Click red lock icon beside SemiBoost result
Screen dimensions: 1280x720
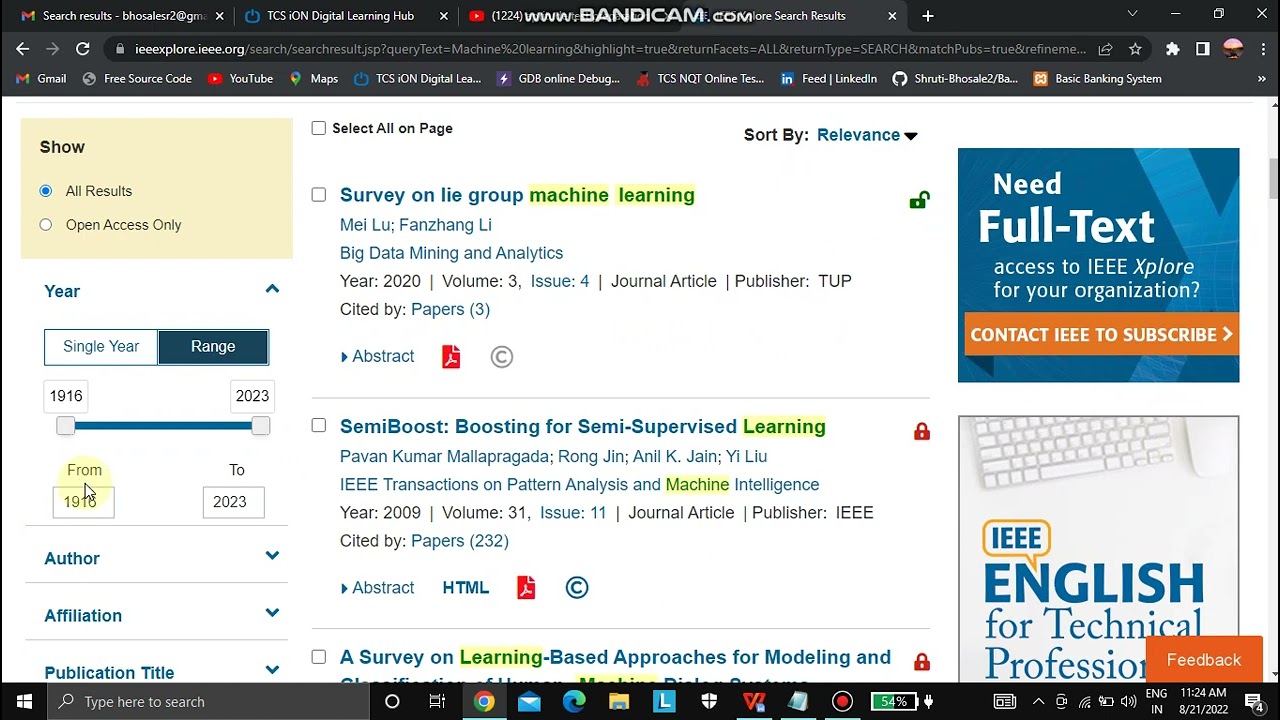coord(921,431)
